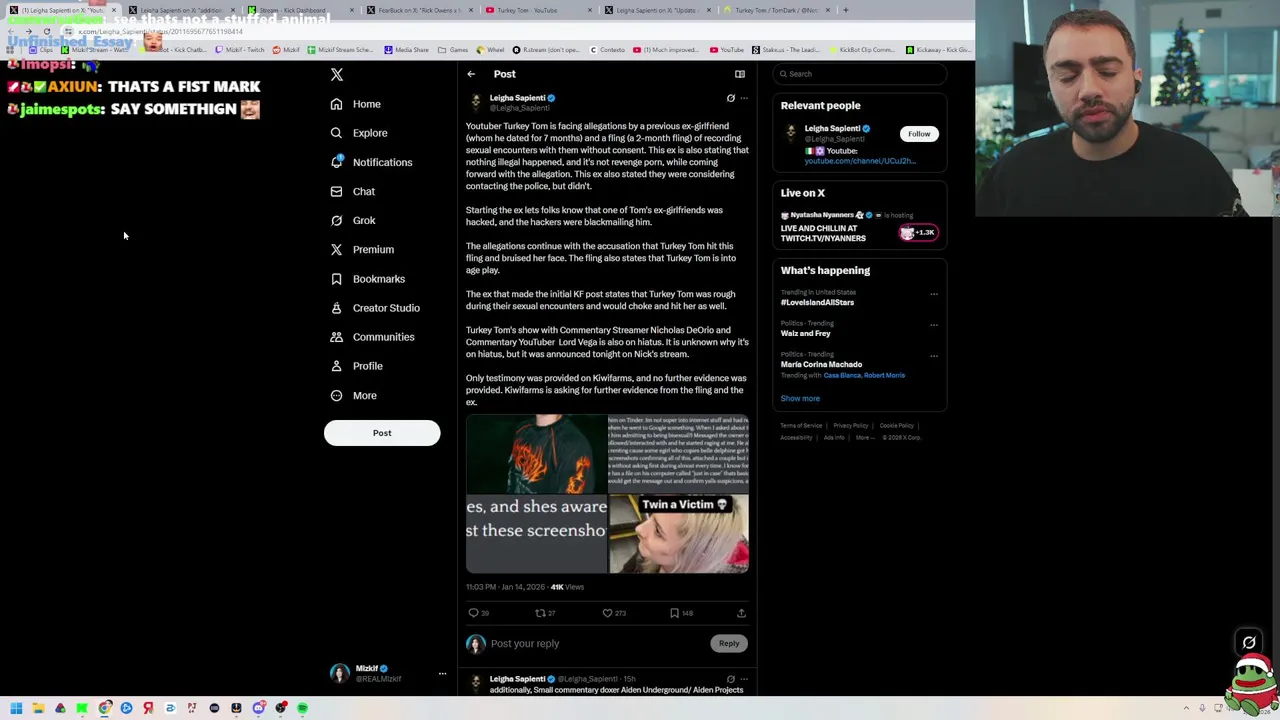1280x720 pixels.
Task: Go to the Explore section
Action: click(358, 133)
